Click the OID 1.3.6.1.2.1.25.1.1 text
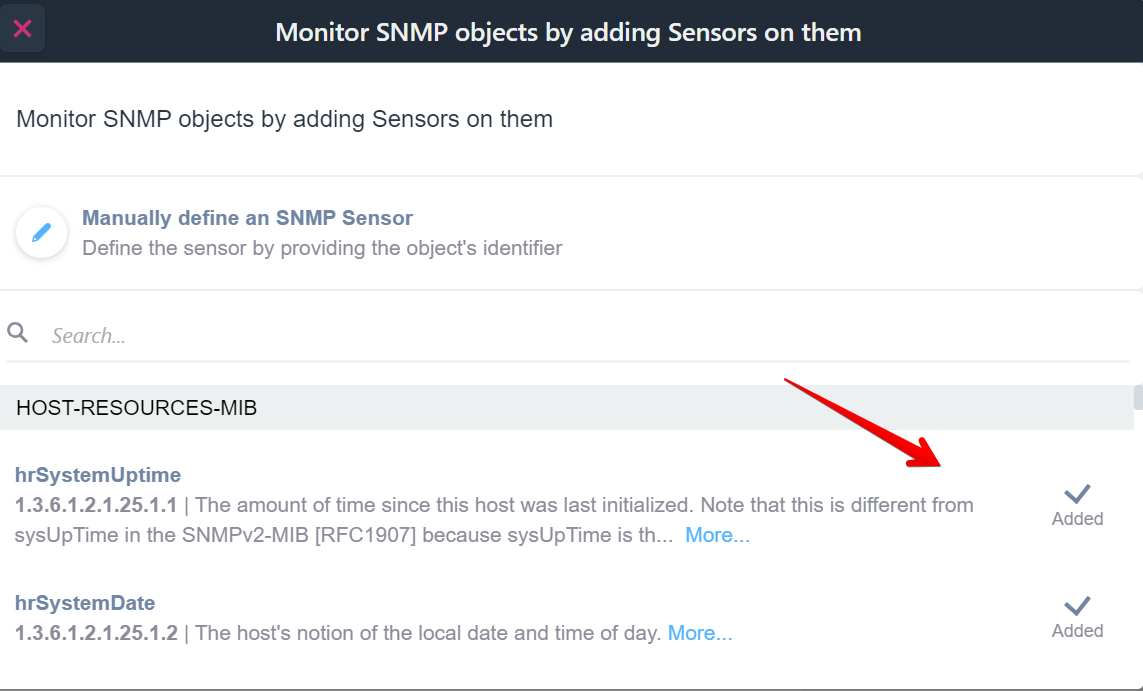The height and width of the screenshot is (691, 1143). [96, 505]
